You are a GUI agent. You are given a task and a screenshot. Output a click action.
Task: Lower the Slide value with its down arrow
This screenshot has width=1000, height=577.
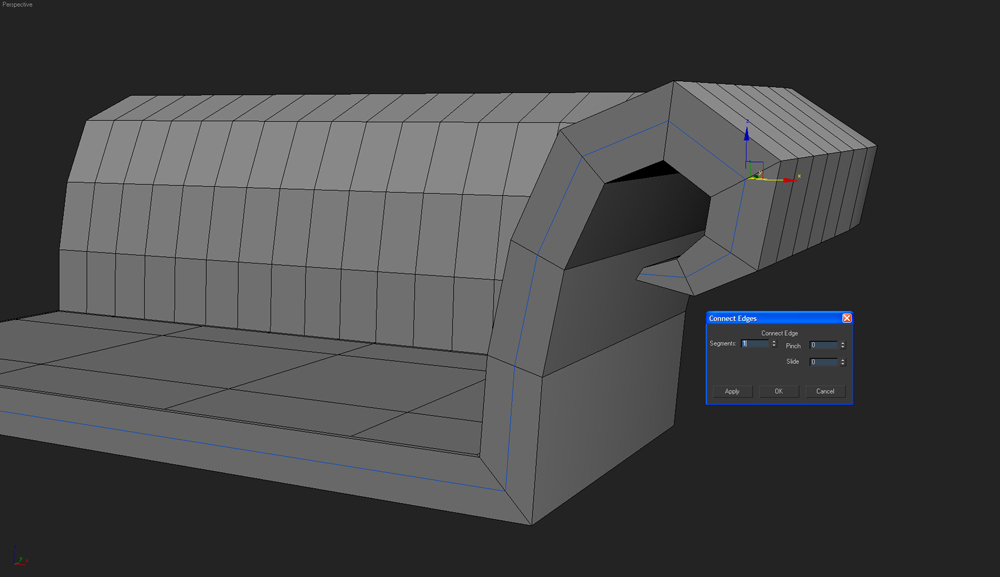[843, 365]
